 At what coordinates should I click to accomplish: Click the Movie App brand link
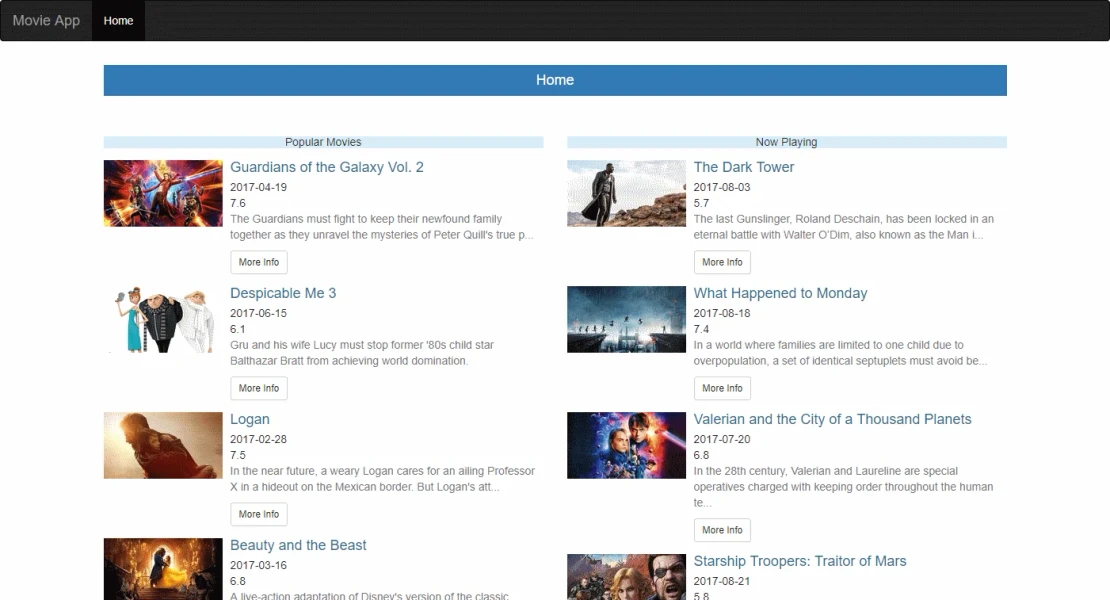click(45, 20)
